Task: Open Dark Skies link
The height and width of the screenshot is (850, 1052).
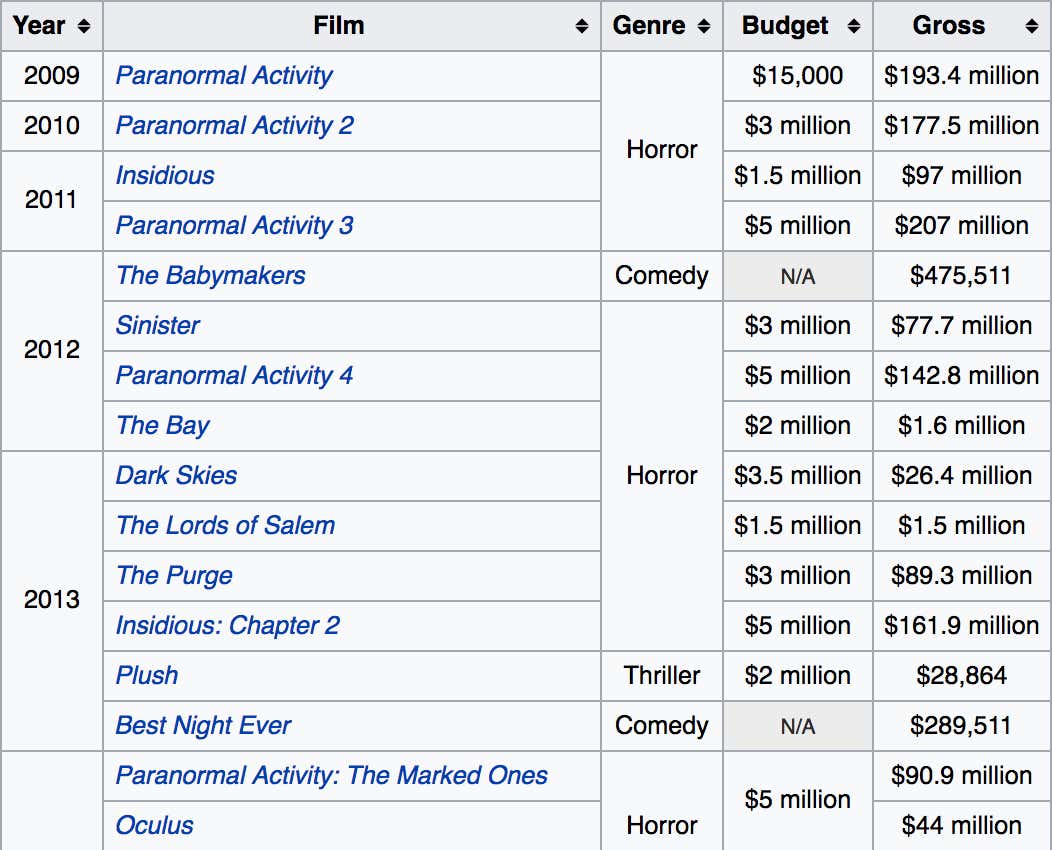Action: click(x=176, y=476)
